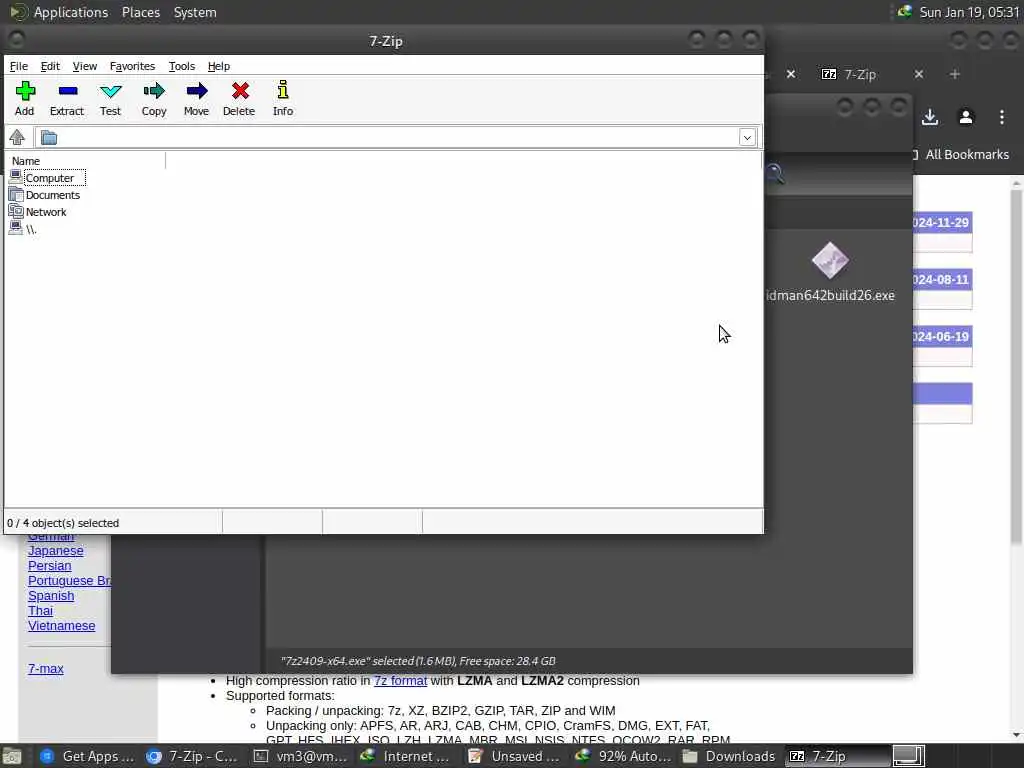1024x768 pixels.
Task: Open the File menu
Action: (x=19, y=66)
